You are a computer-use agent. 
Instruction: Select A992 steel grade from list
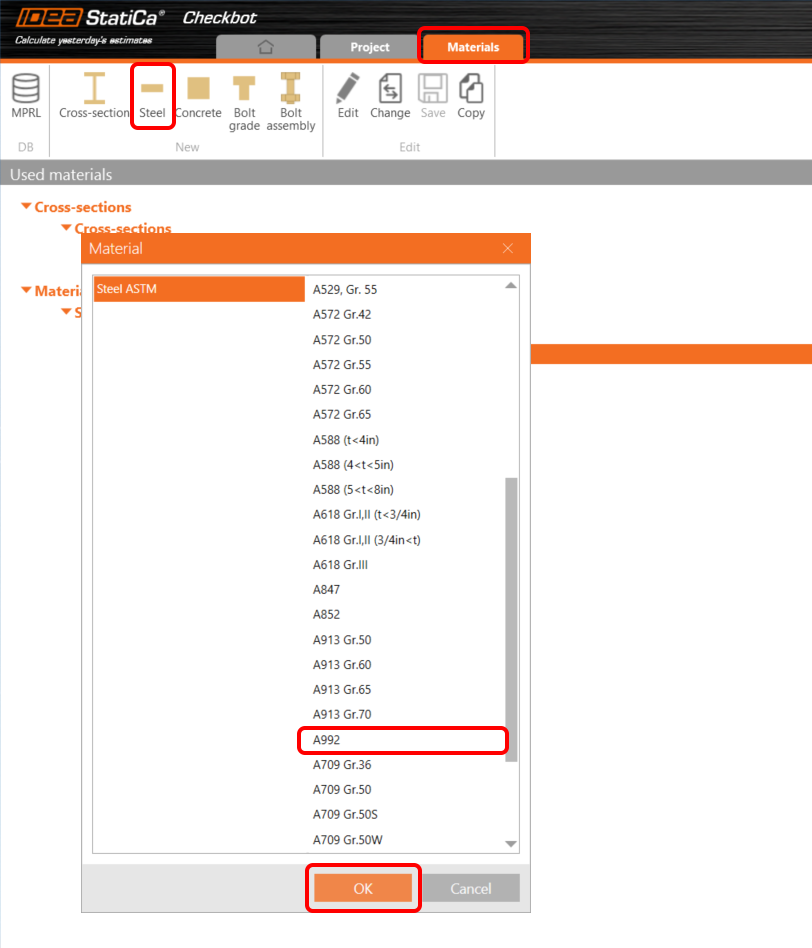403,740
